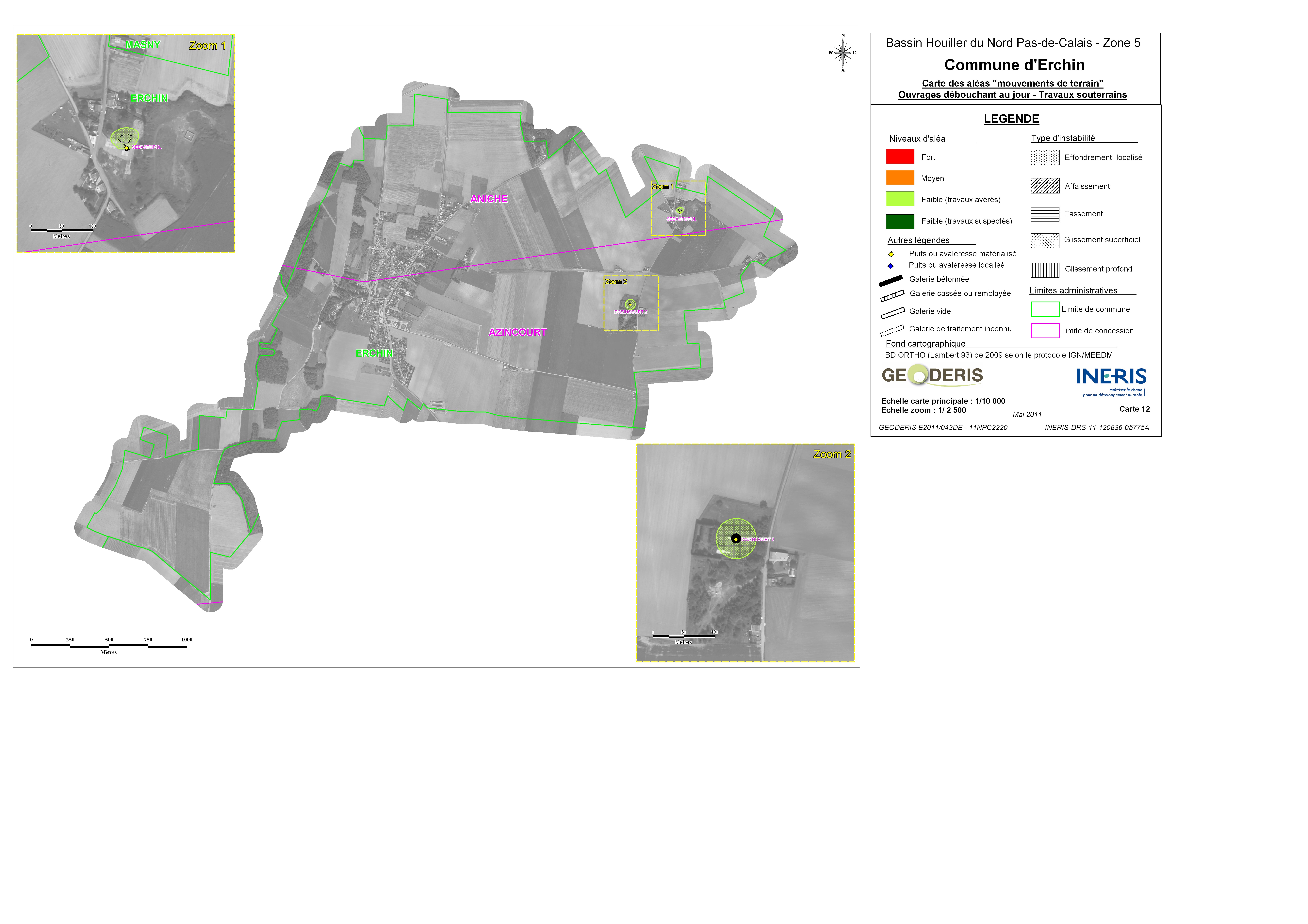Click the 'Mai 2011' date text
Screen dimensions: 1308x924
pyautogui.click(x=1027, y=415)
